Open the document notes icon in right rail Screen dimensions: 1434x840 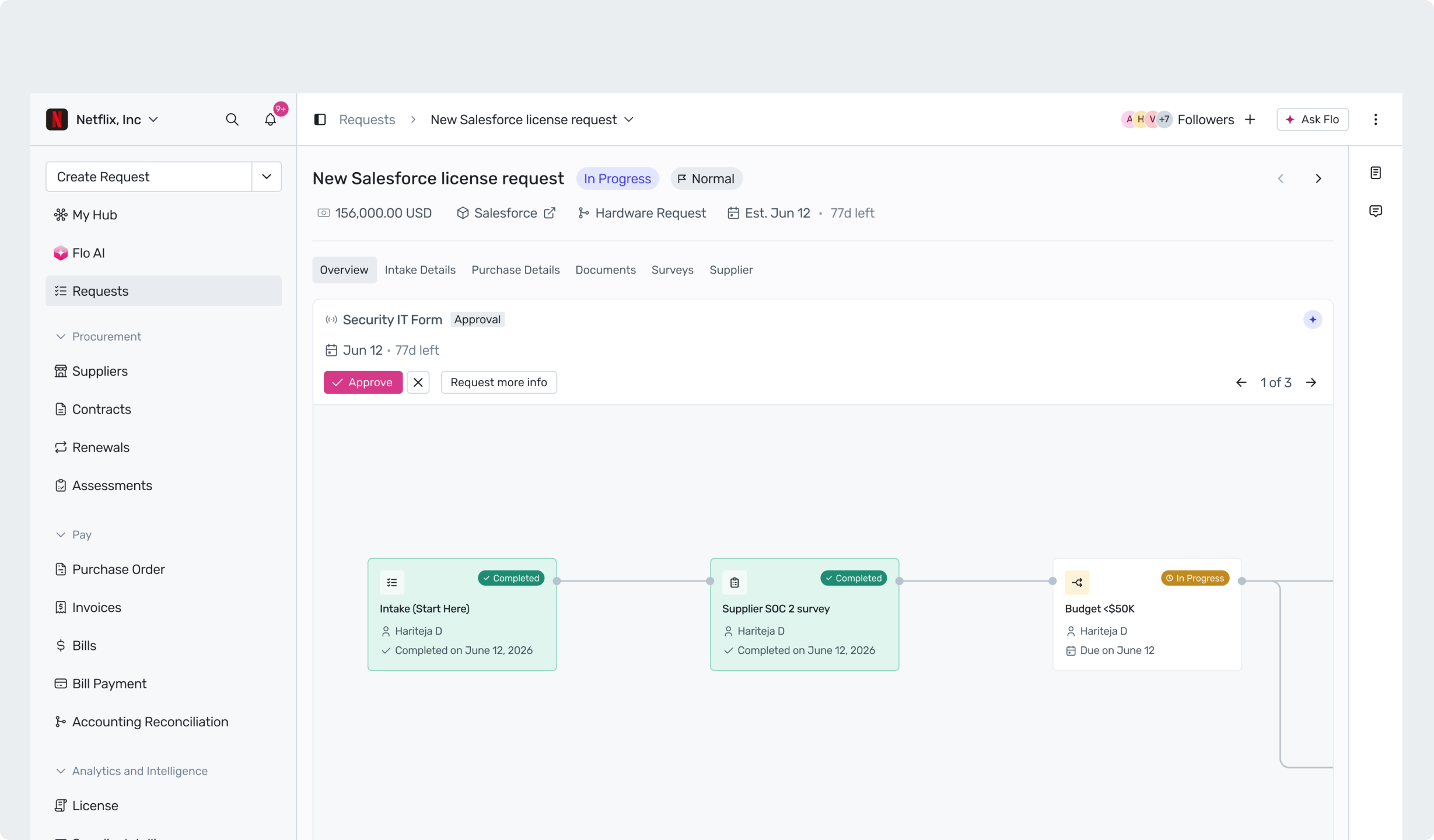(x=1376, y=173)
